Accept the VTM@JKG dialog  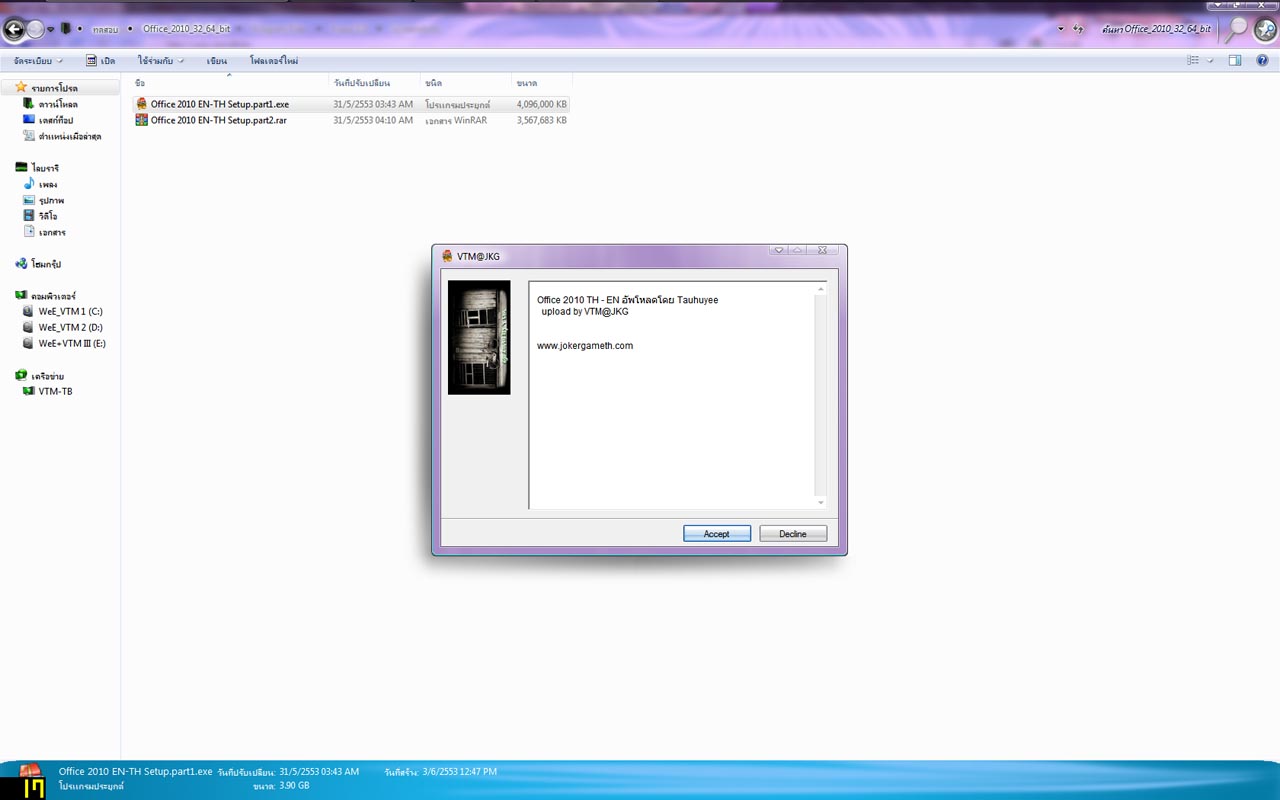[x=717, y=534]
